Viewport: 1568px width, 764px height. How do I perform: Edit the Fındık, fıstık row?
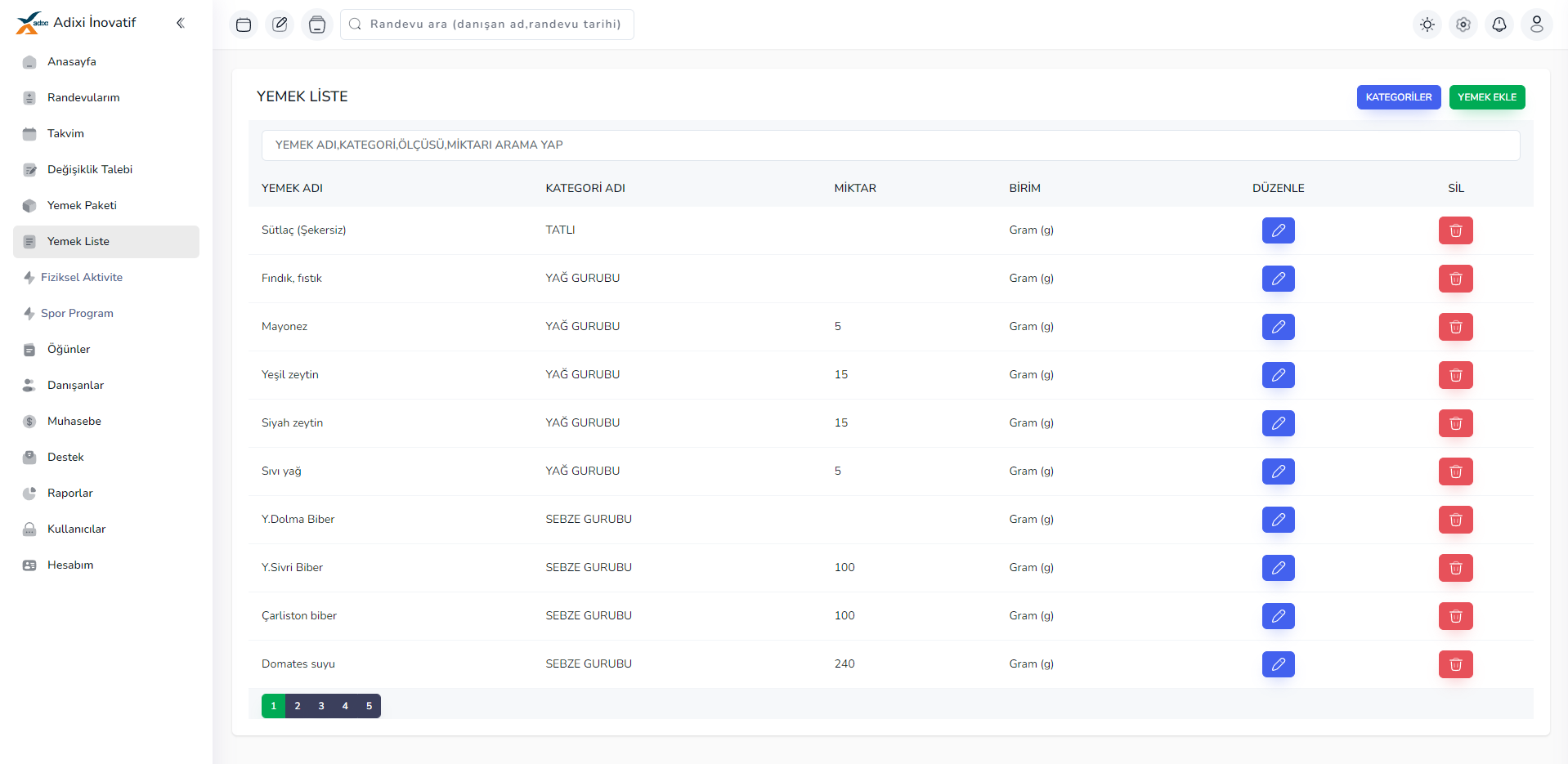point(1279,279)
